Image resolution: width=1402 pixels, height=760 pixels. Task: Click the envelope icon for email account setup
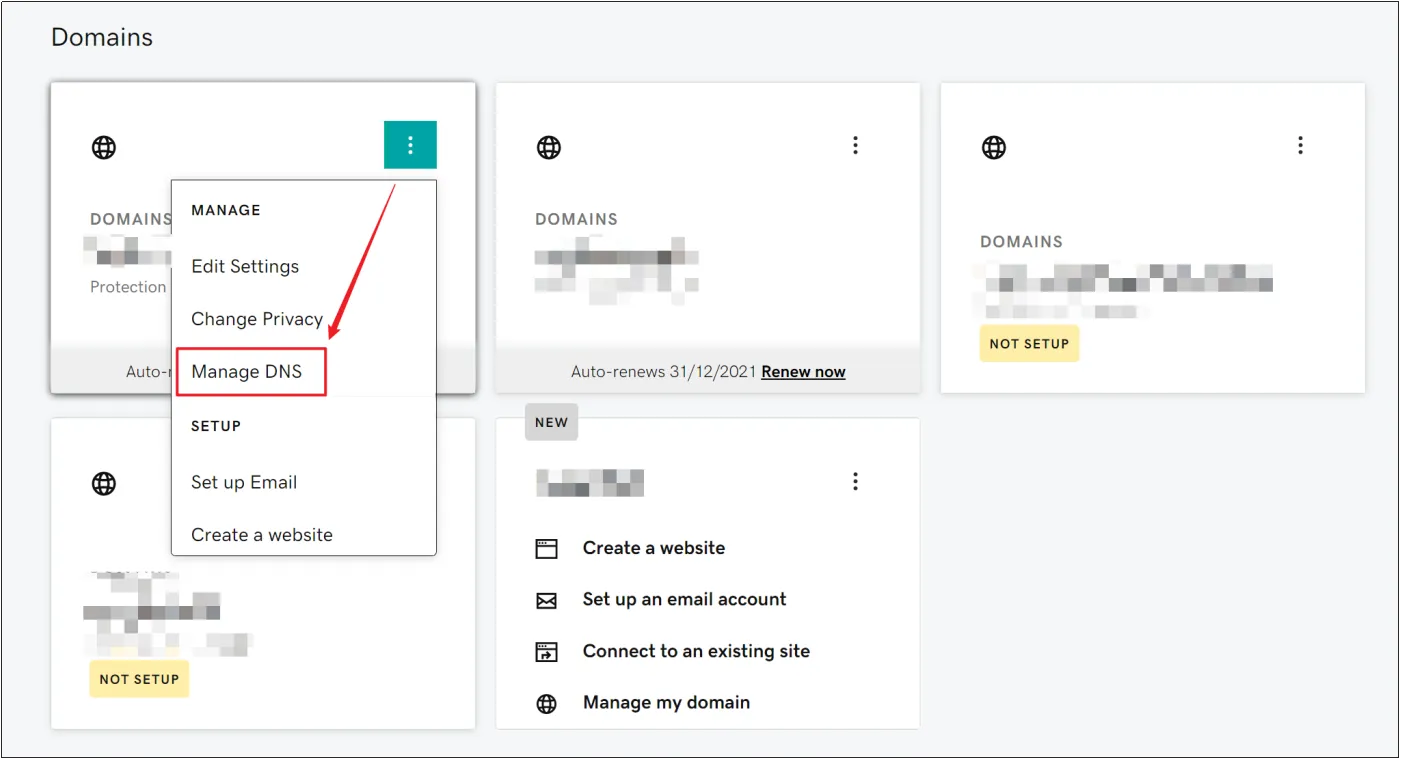tap(546, 600)
